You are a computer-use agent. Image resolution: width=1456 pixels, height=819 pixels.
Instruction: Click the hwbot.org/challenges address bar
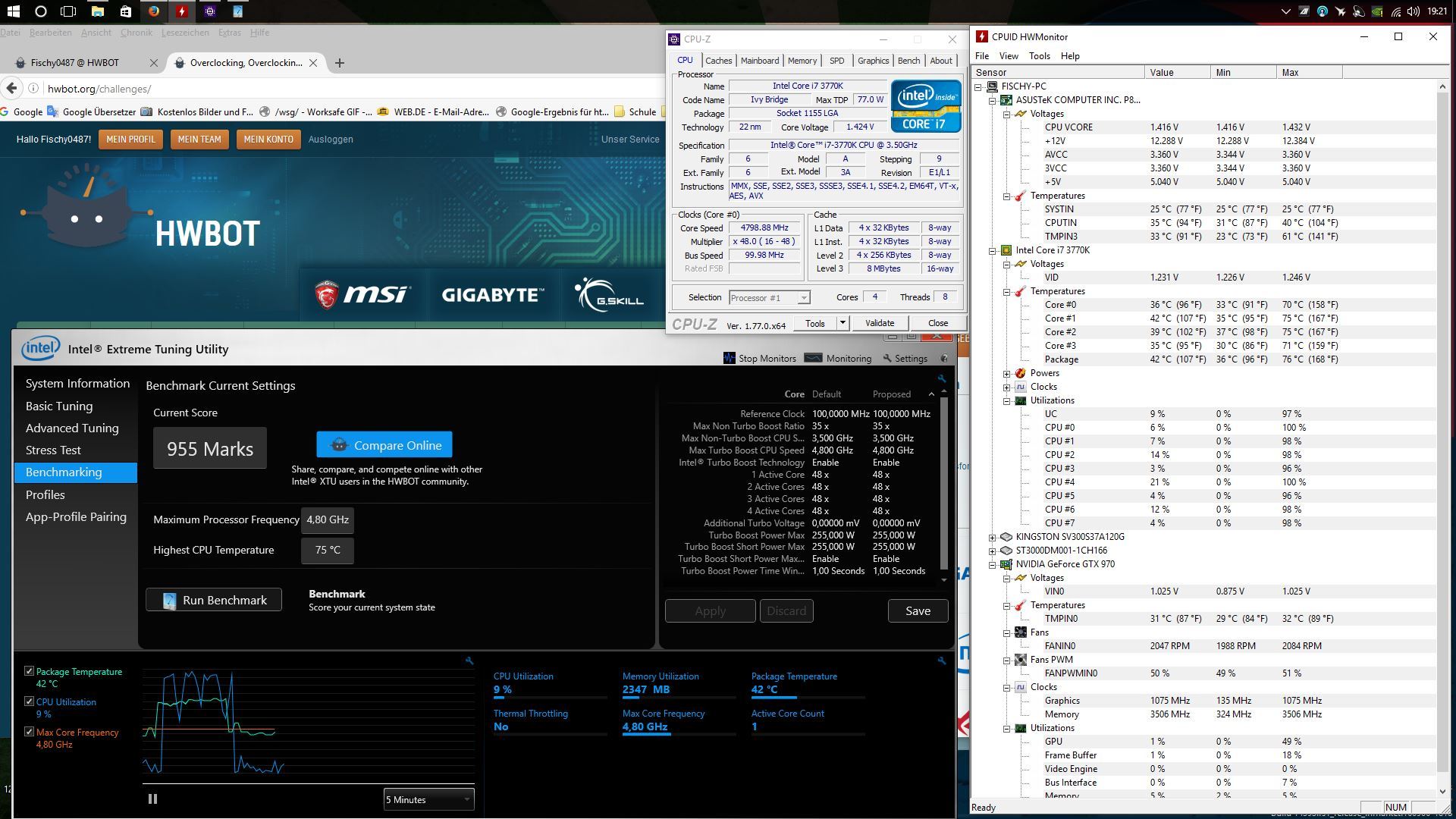349,89
